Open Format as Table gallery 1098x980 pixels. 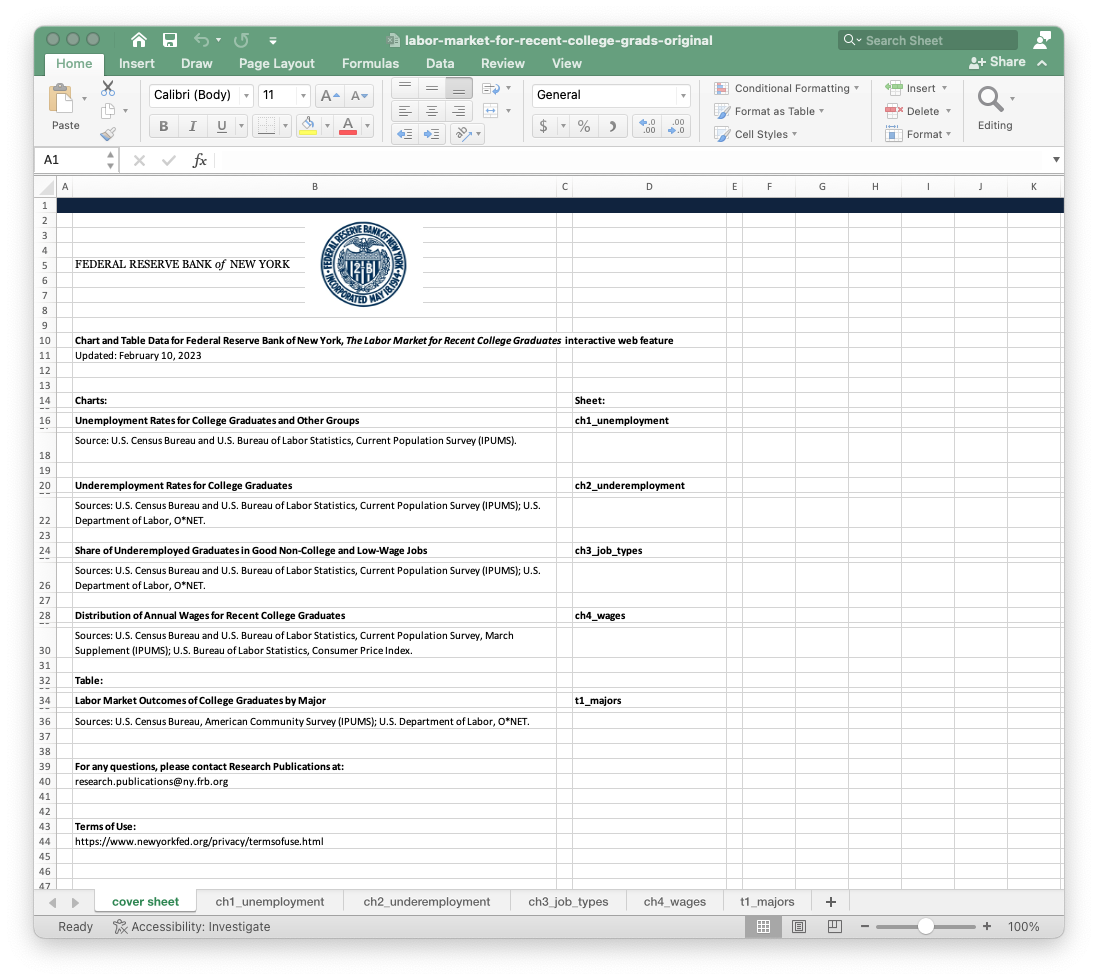769,111
